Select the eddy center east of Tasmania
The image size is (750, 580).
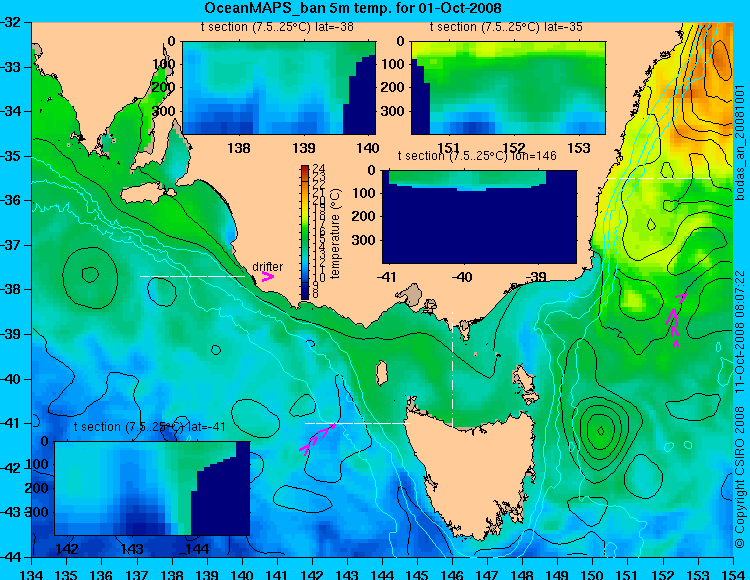click(x=601, y=431)
